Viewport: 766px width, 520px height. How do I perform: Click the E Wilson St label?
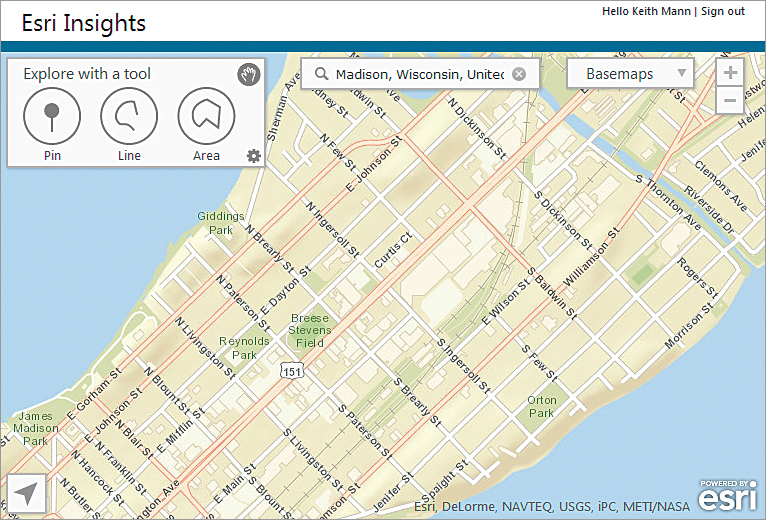(x=506, y=302)
